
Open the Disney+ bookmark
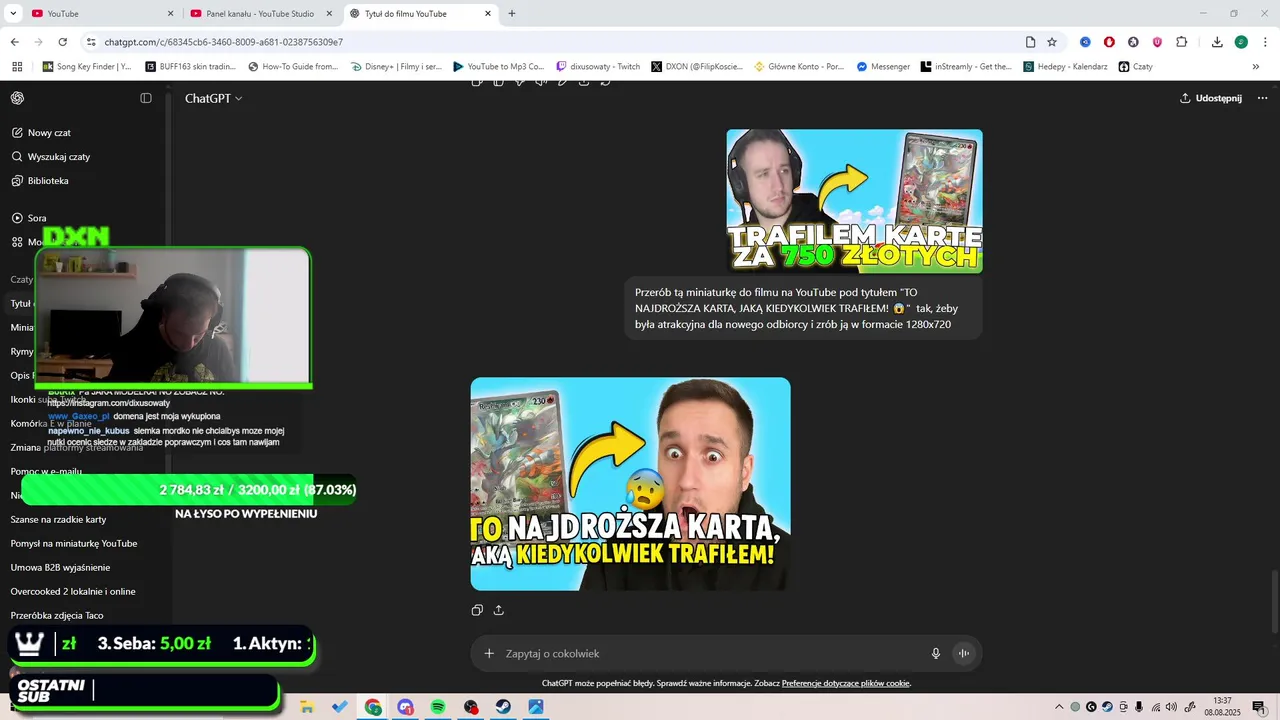point(396,67)
